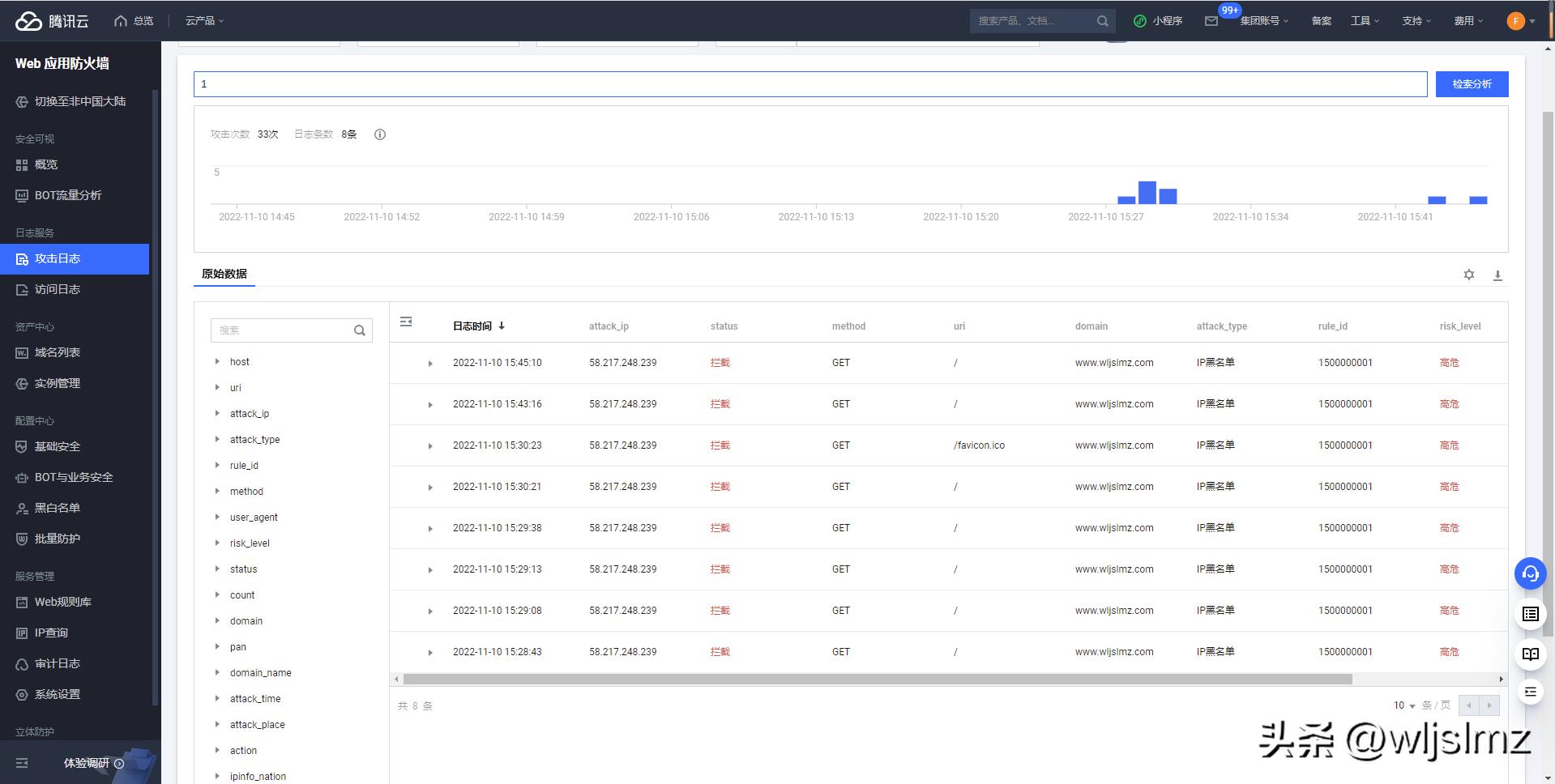Click the 检索分析 button
1555x784 pixels.
coord(1471,84)
